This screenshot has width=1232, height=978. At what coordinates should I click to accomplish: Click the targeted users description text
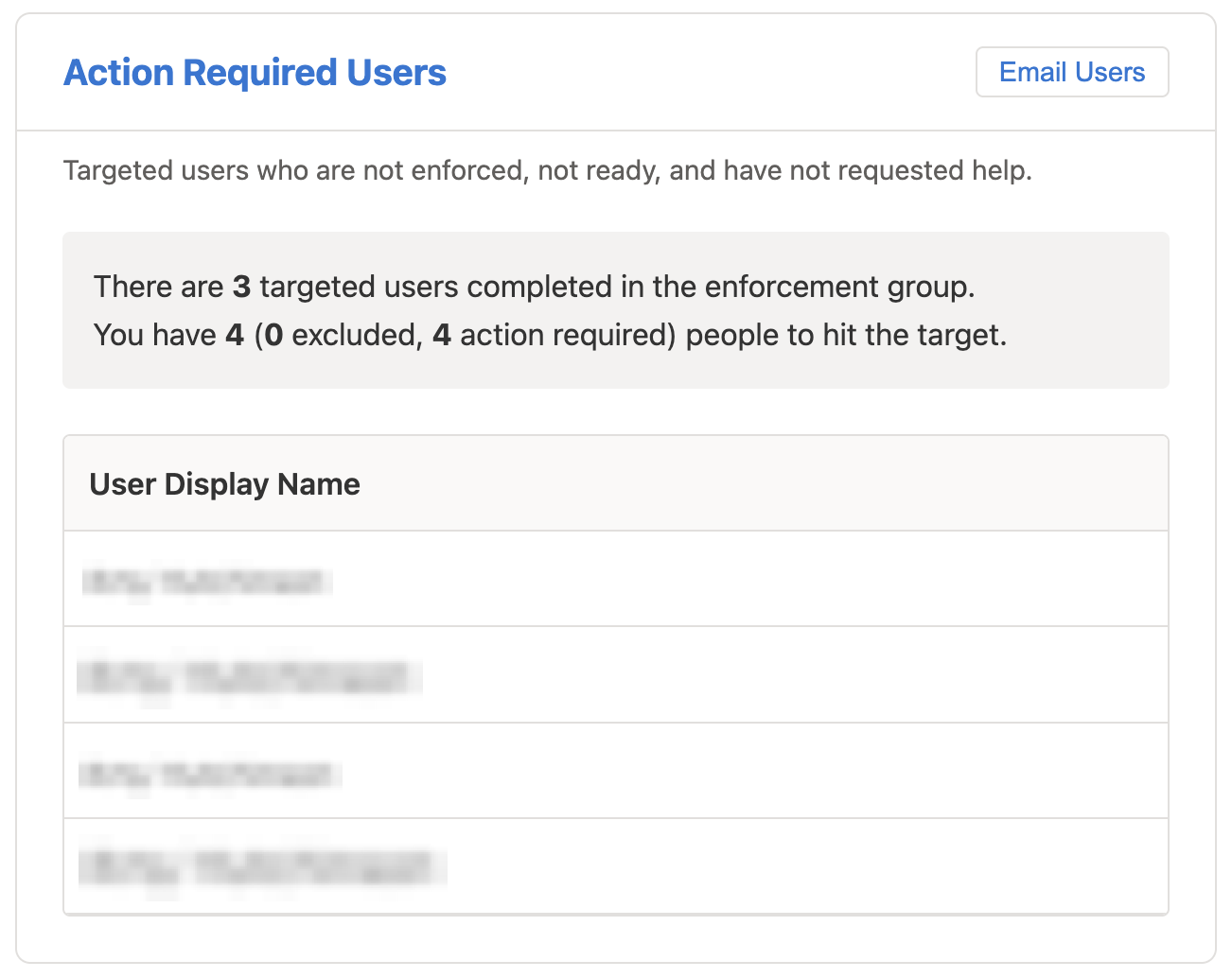pos(547,170)
